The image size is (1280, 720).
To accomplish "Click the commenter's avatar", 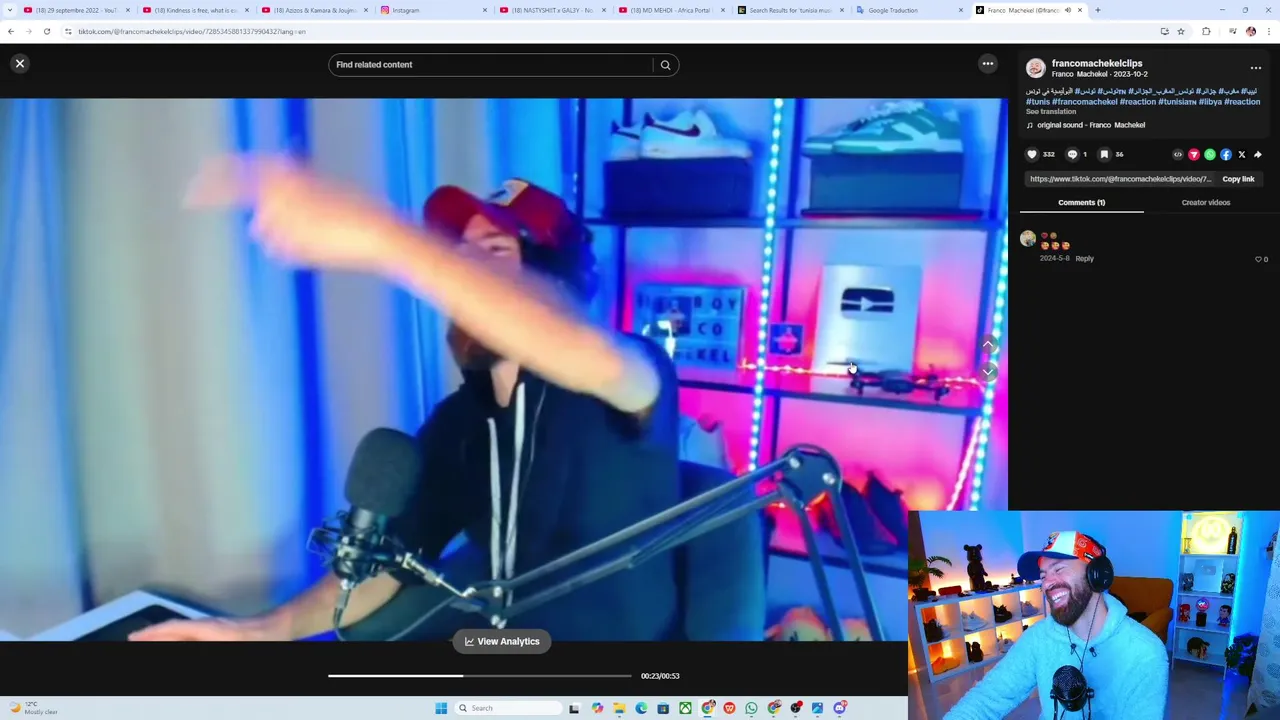I will [x=1028, y=239].
